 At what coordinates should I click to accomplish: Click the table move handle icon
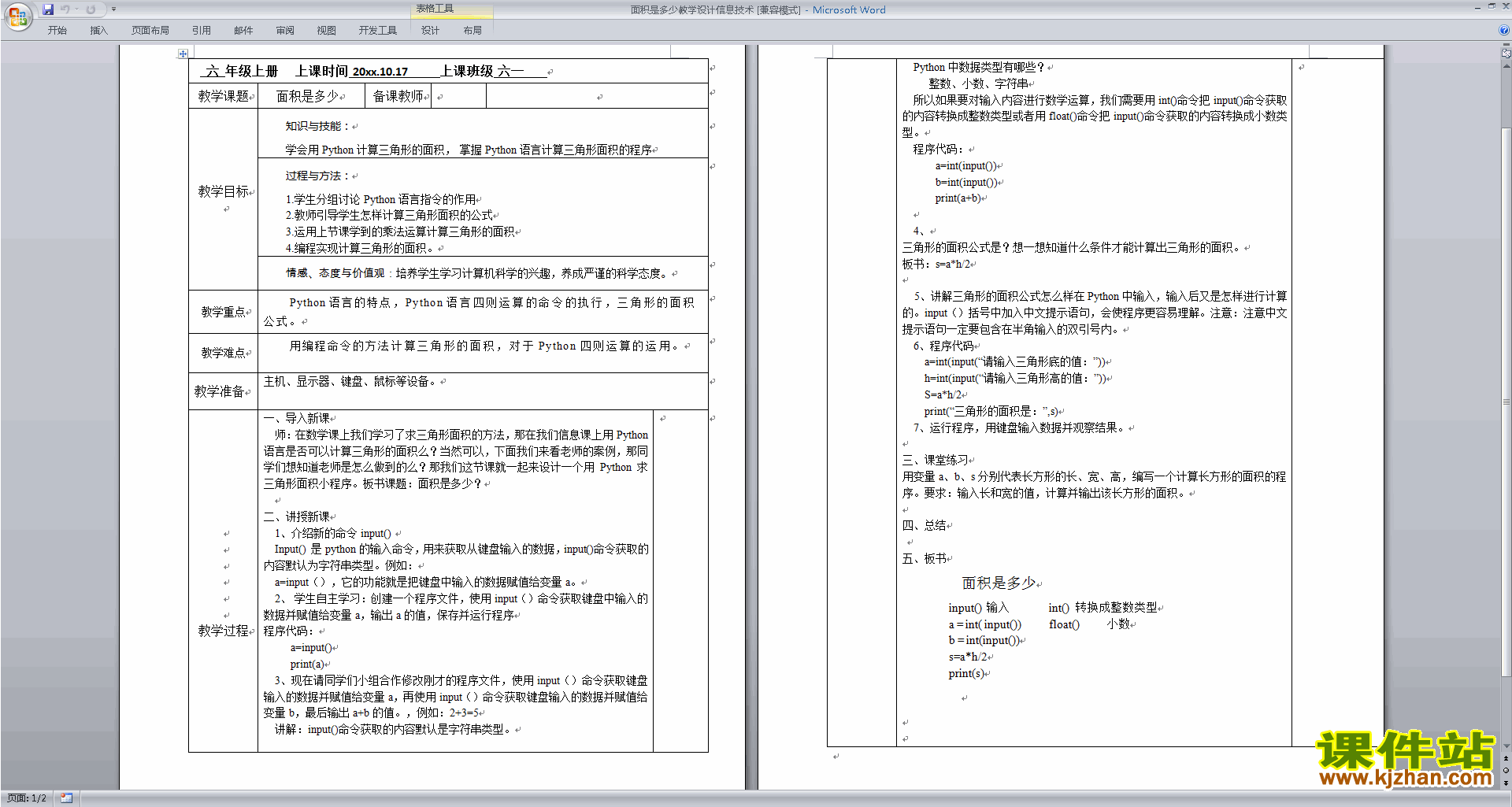tap(183, 54)
